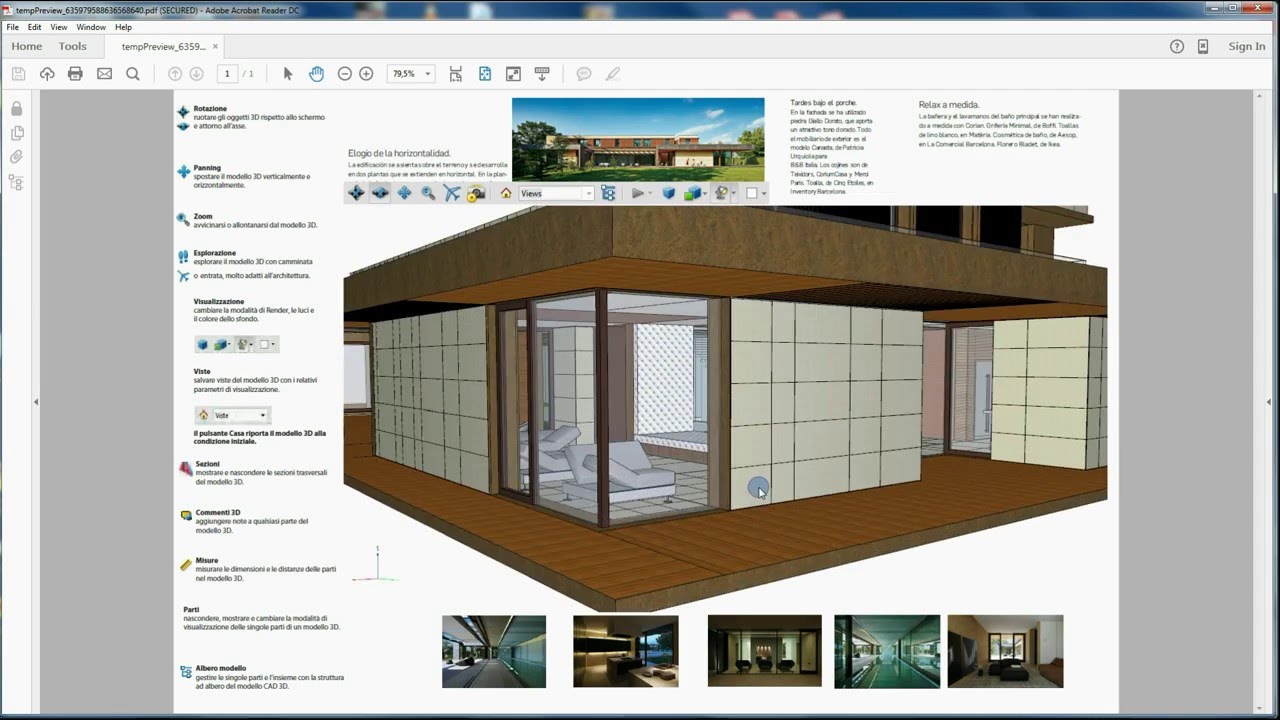The width and height of the screenshot is (1280, 720).
Task: Open the page thumbnails panel icon
Action: pos(16,133)
